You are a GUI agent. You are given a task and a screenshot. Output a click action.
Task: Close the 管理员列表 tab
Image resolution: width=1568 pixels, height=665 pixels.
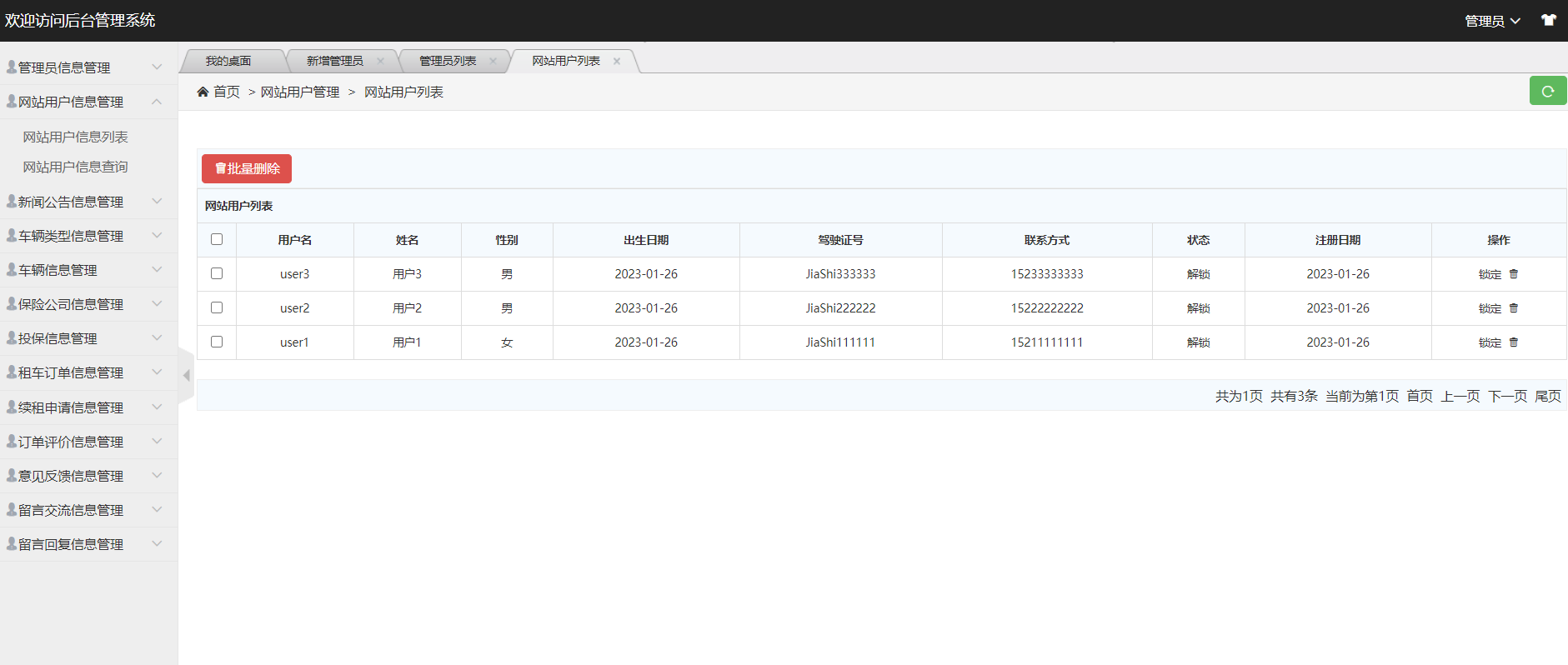point(493,61)
